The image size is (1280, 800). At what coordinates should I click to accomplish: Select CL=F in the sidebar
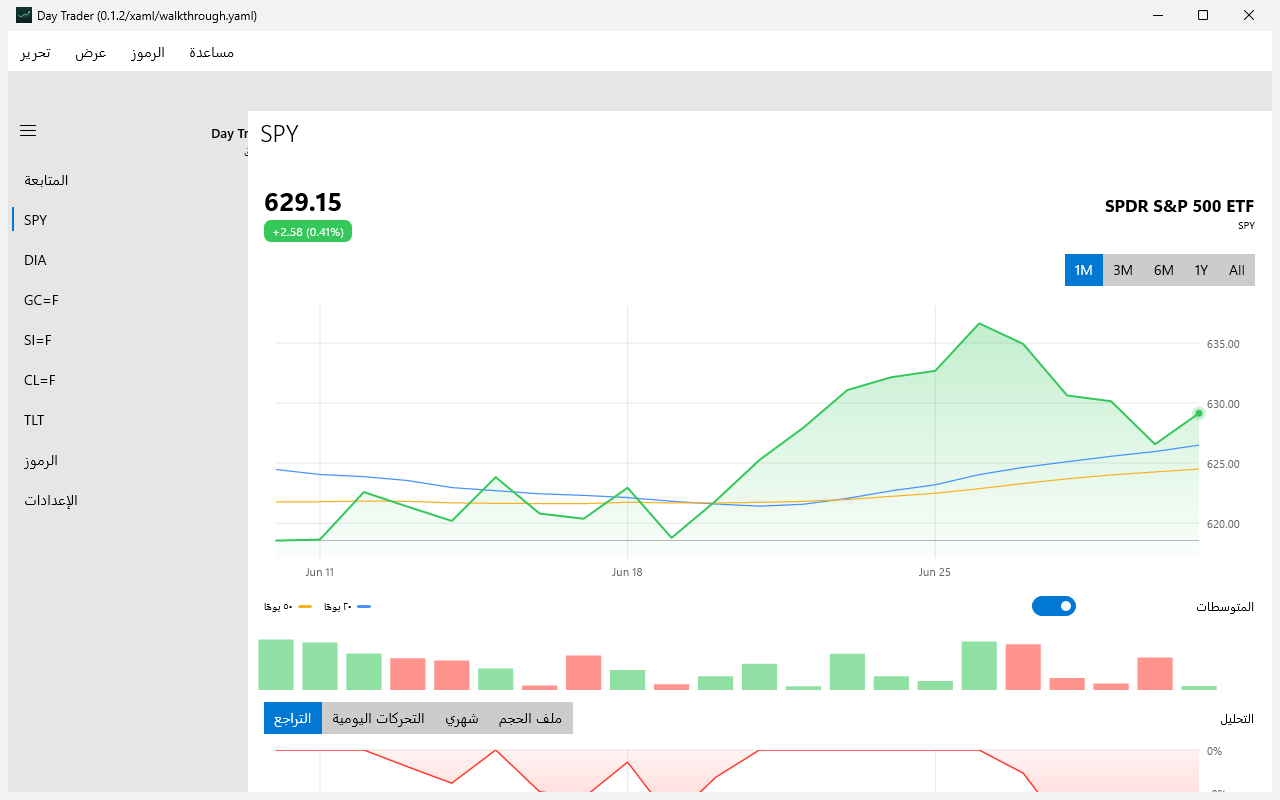click(128, 380)
